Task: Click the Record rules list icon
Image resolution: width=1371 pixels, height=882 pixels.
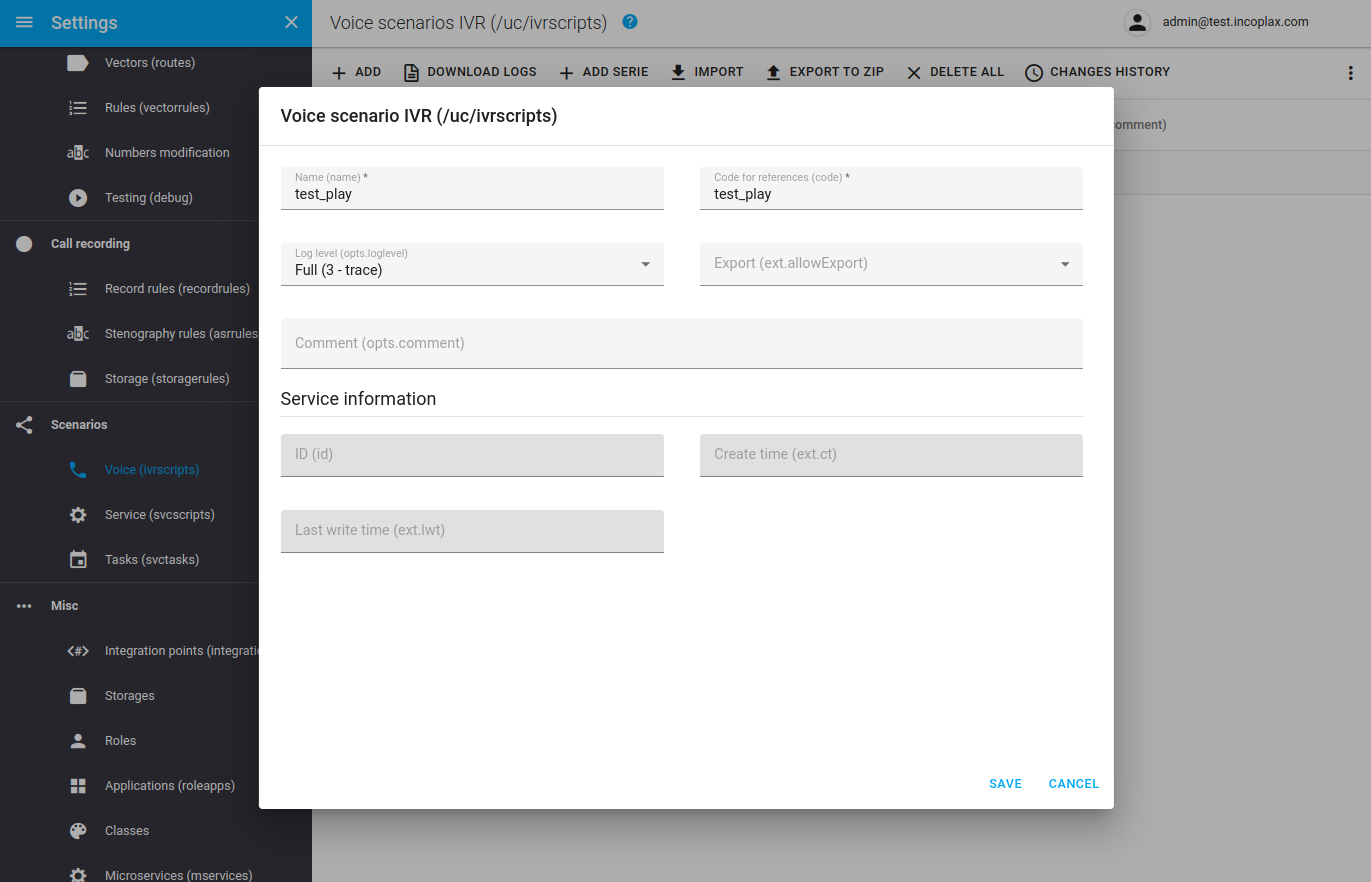Action: [78, 289]
